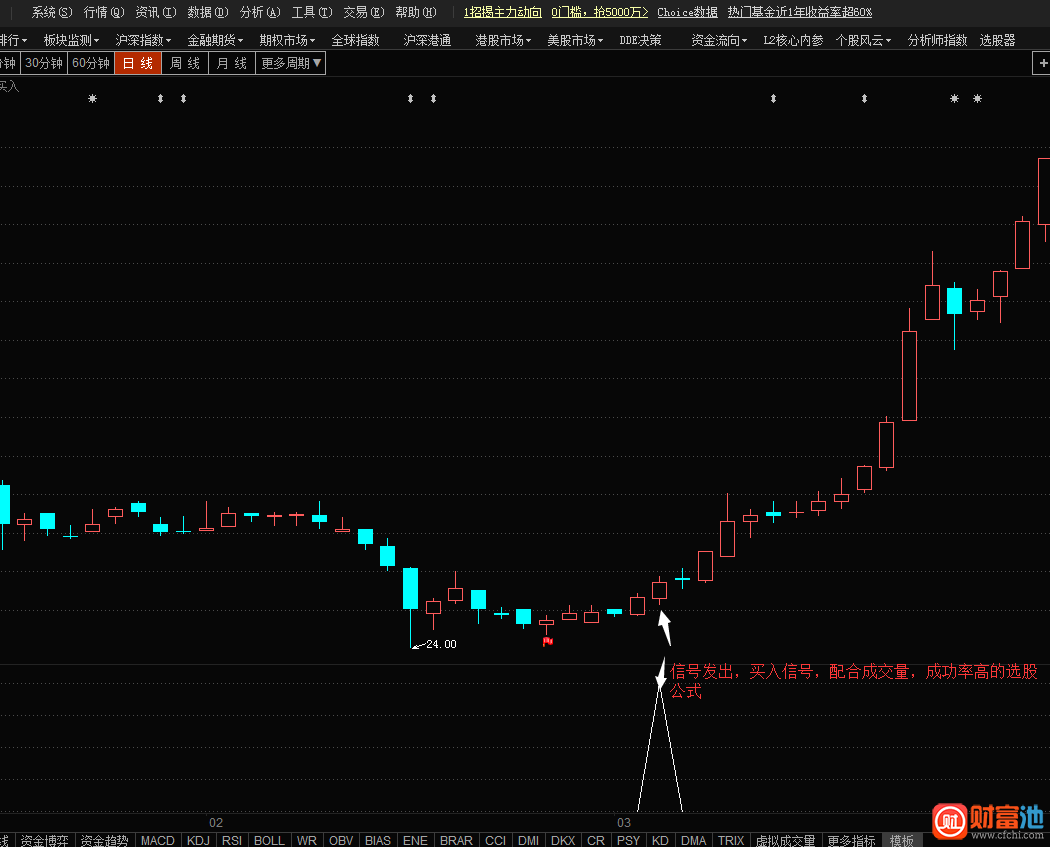Click the plus icon at top right

point(1042,63)
